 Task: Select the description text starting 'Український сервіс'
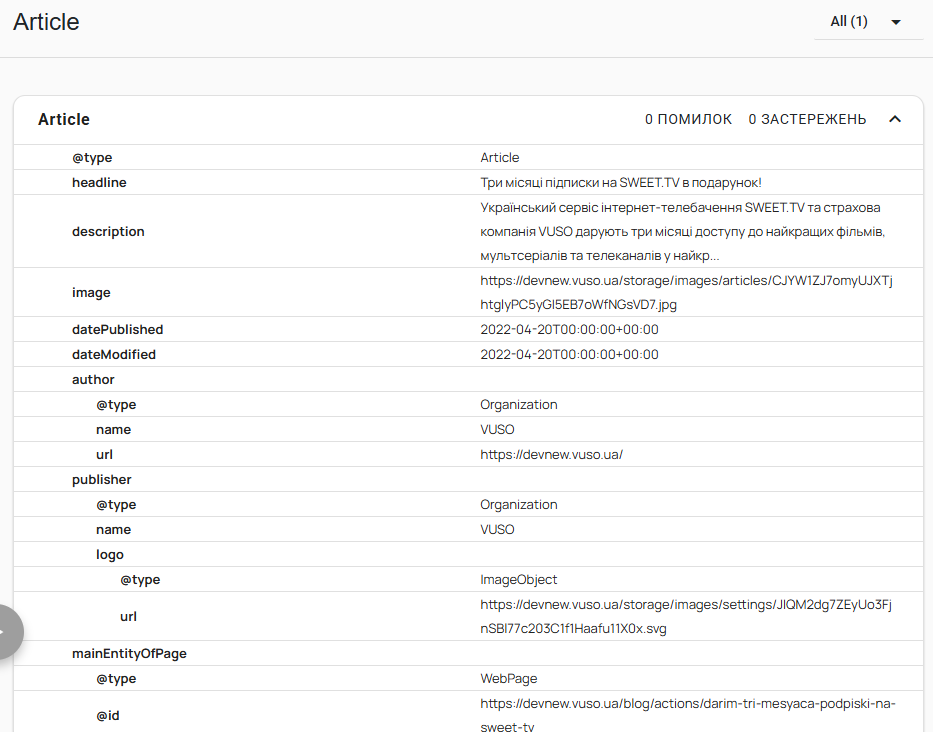[683, 232]
